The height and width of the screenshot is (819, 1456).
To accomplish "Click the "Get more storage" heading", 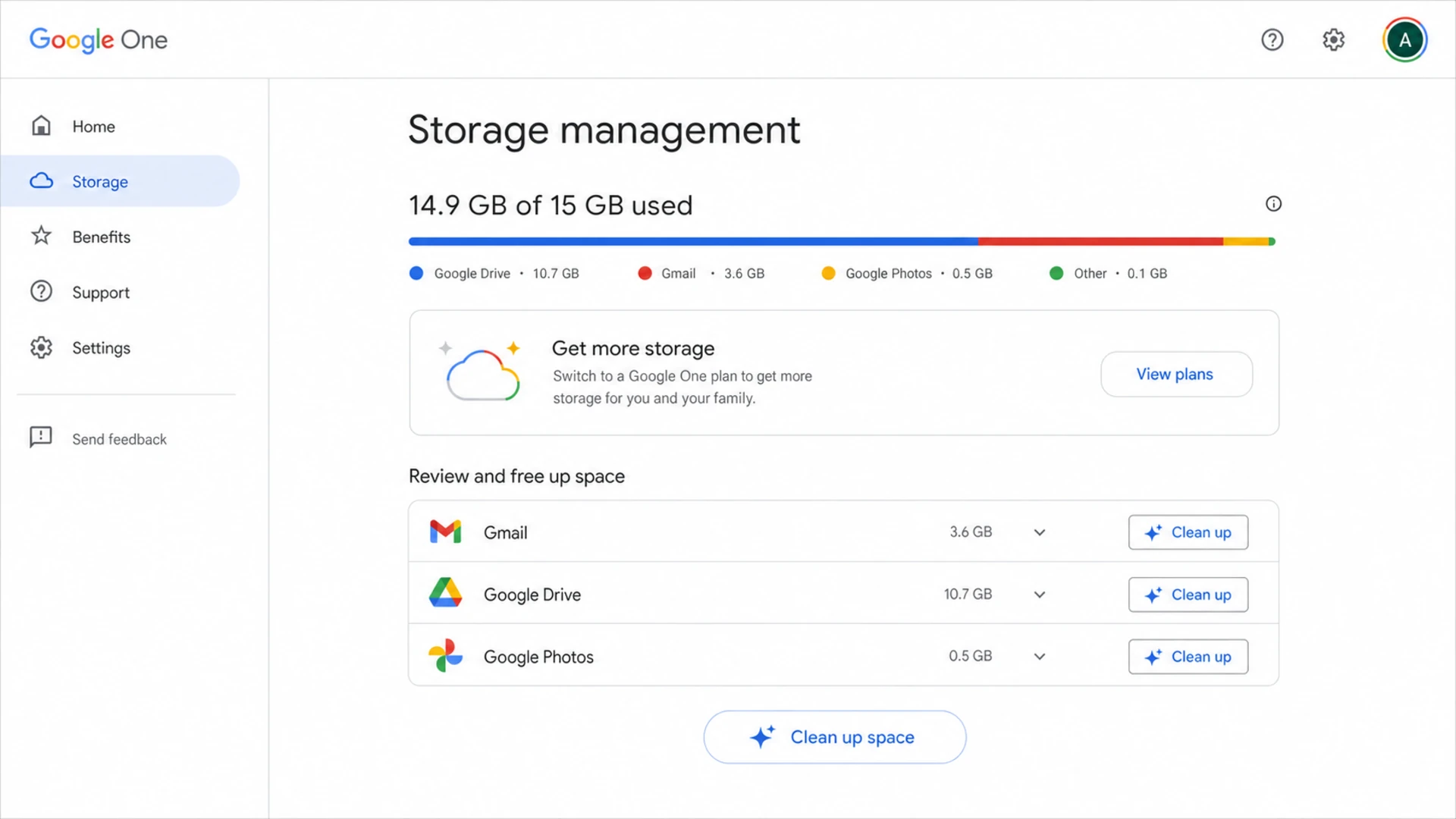I will pyautogui.click(x=633, y=348).
